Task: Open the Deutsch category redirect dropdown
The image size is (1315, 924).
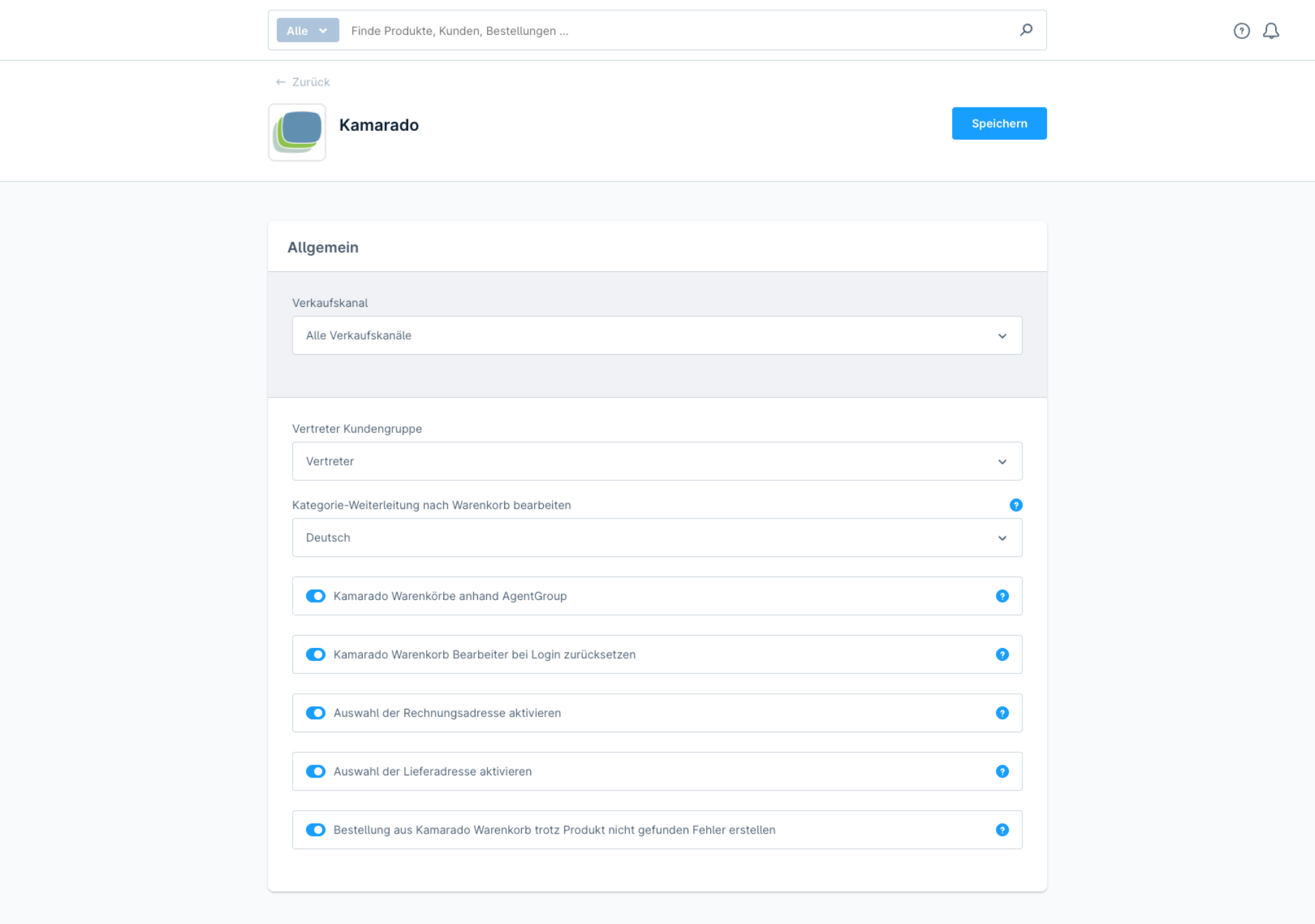Action: click(657, 538)
